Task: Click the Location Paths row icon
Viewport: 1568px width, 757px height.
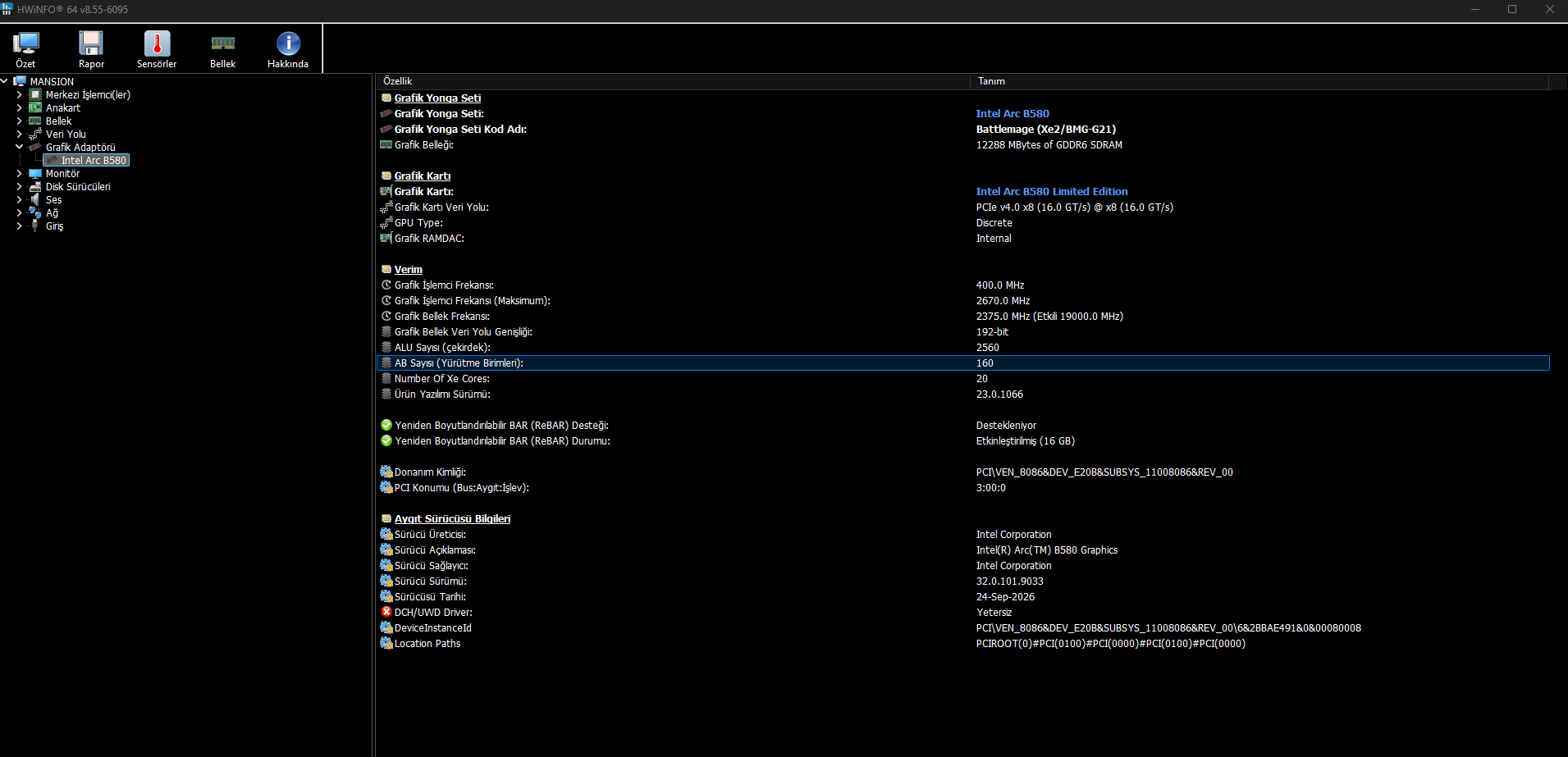Action: click(x=386, y=644)
